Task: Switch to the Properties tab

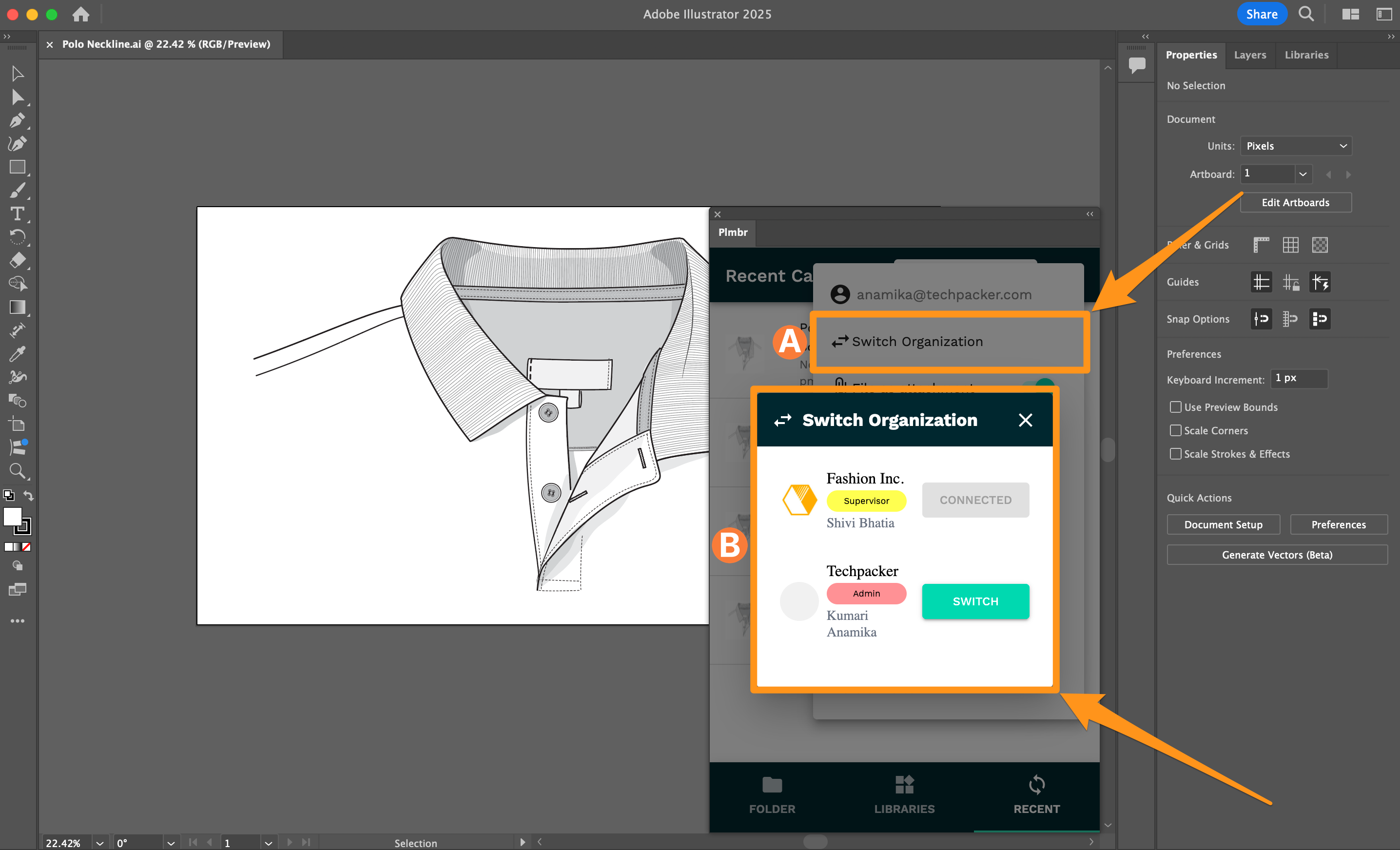Action: [x=1191, y=55]
